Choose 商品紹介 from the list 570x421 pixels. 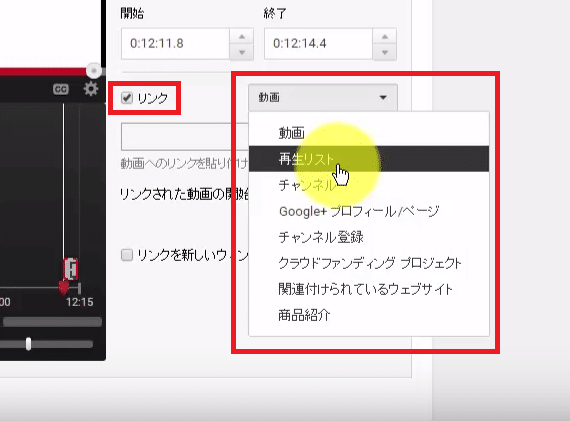[x=369, y=315]
